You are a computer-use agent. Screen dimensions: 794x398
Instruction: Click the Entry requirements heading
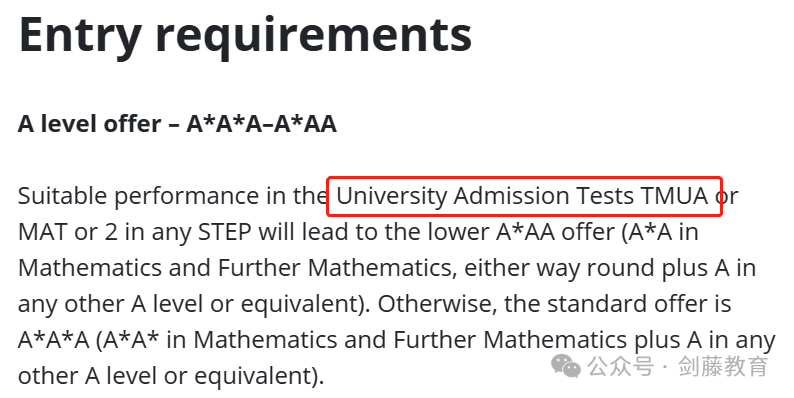(245, 35)
